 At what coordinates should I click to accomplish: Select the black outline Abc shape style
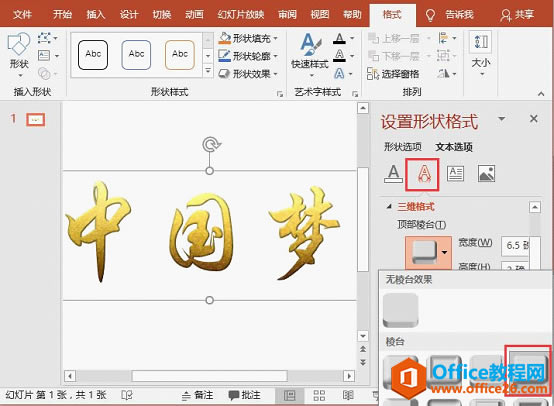[93, 54]
